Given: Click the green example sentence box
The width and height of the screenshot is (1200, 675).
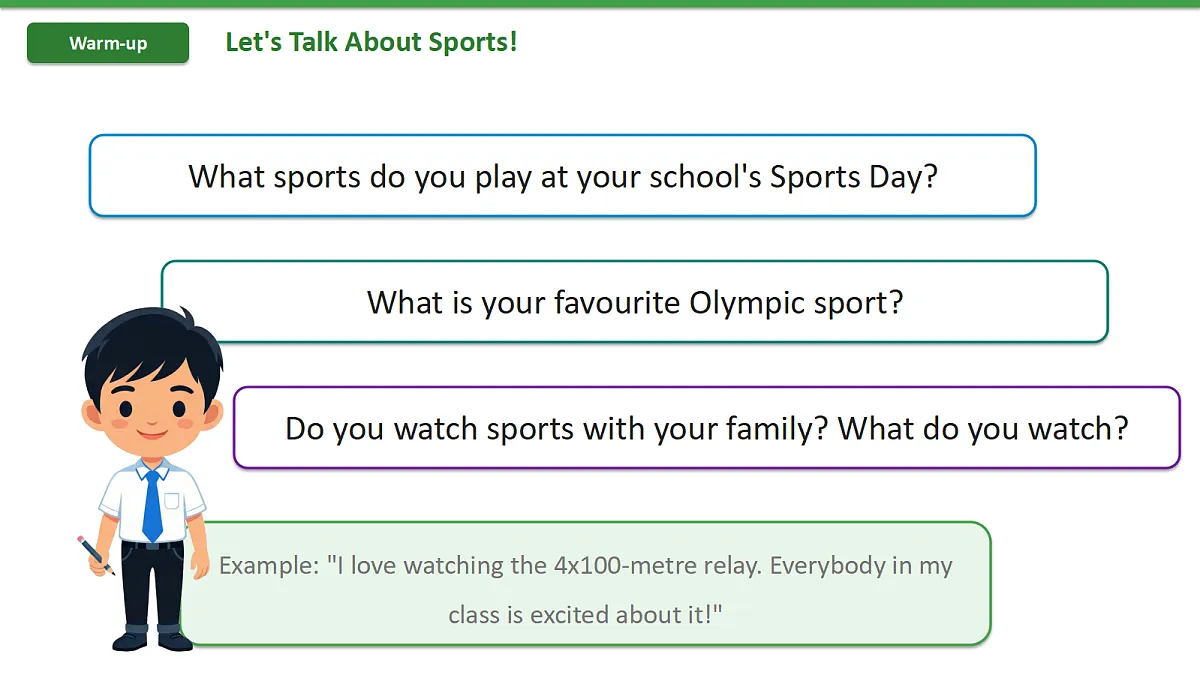Looking at the screenshot, I should [x=585, y=584].
